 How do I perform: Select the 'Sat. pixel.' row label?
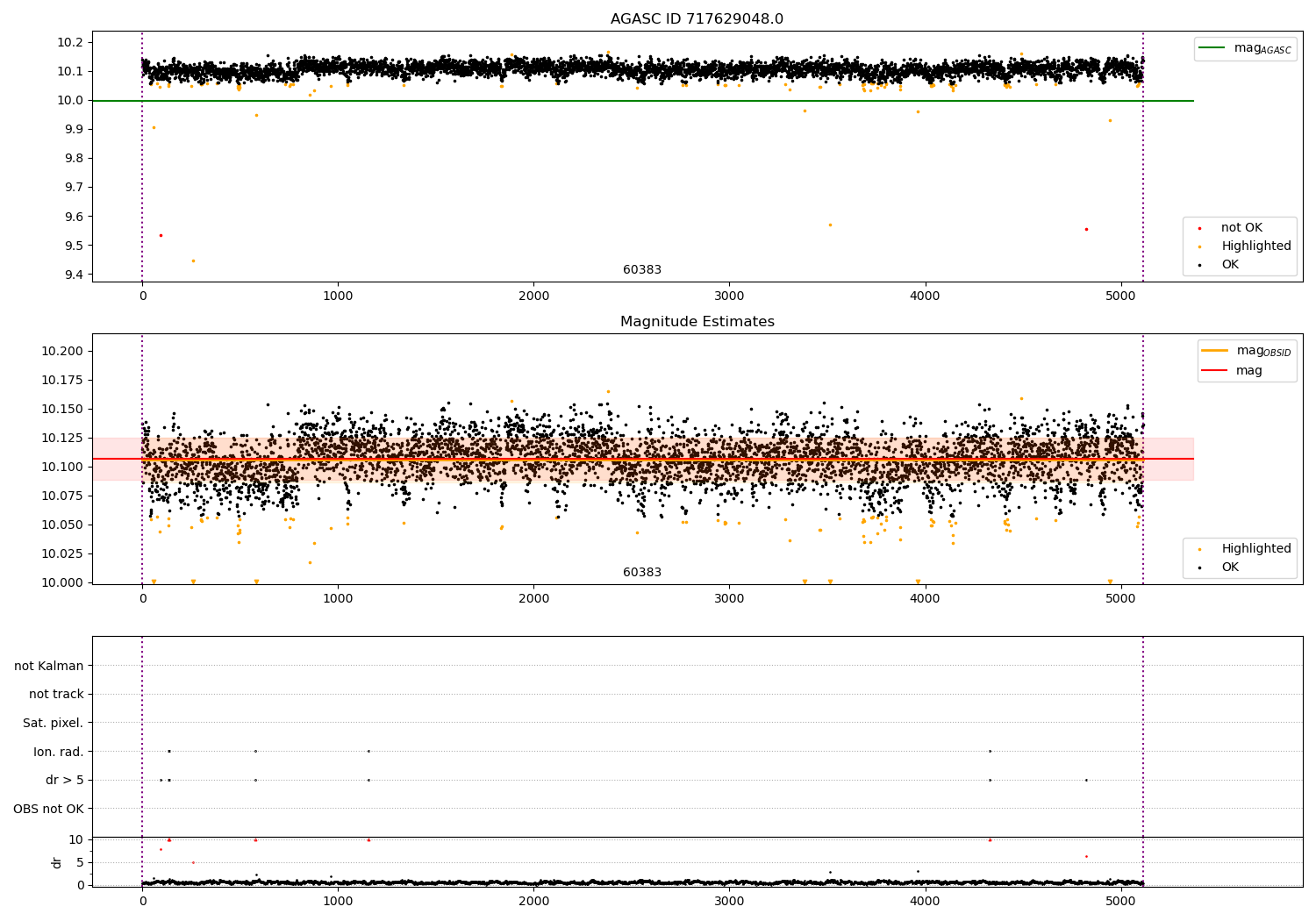click(x=53, y=724)
